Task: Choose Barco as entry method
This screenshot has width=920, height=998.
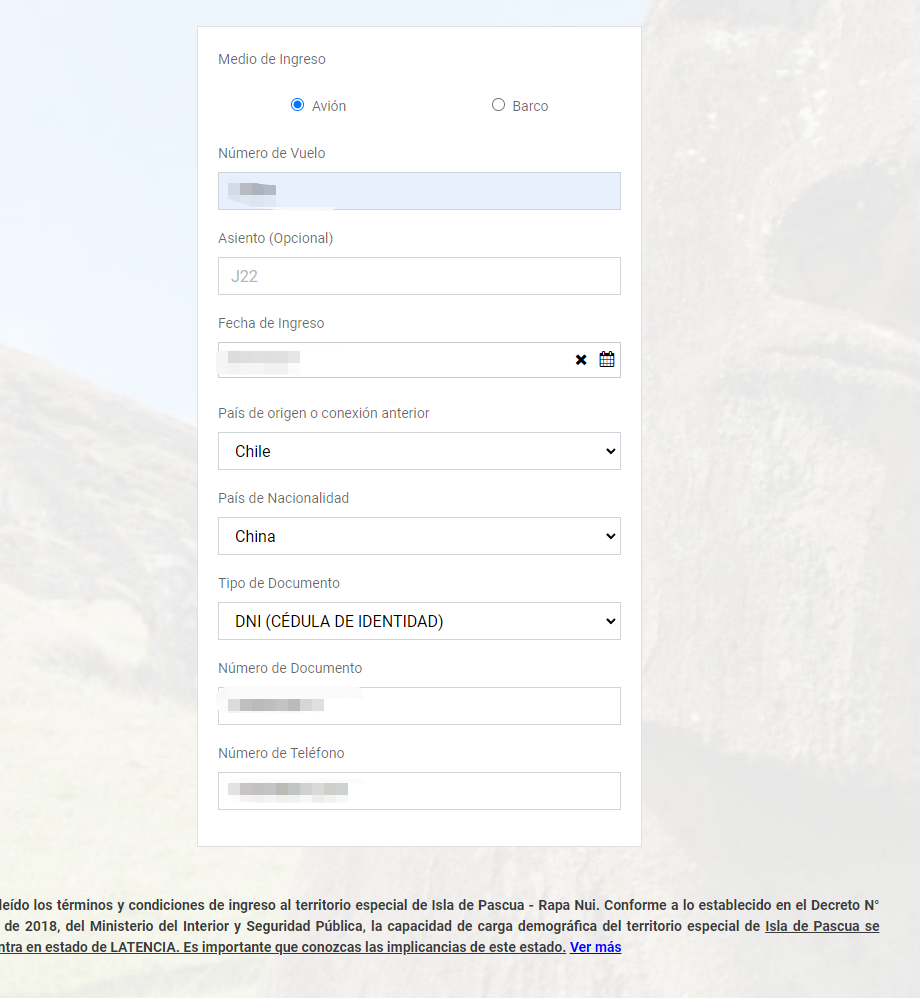Action: (498, 105)
